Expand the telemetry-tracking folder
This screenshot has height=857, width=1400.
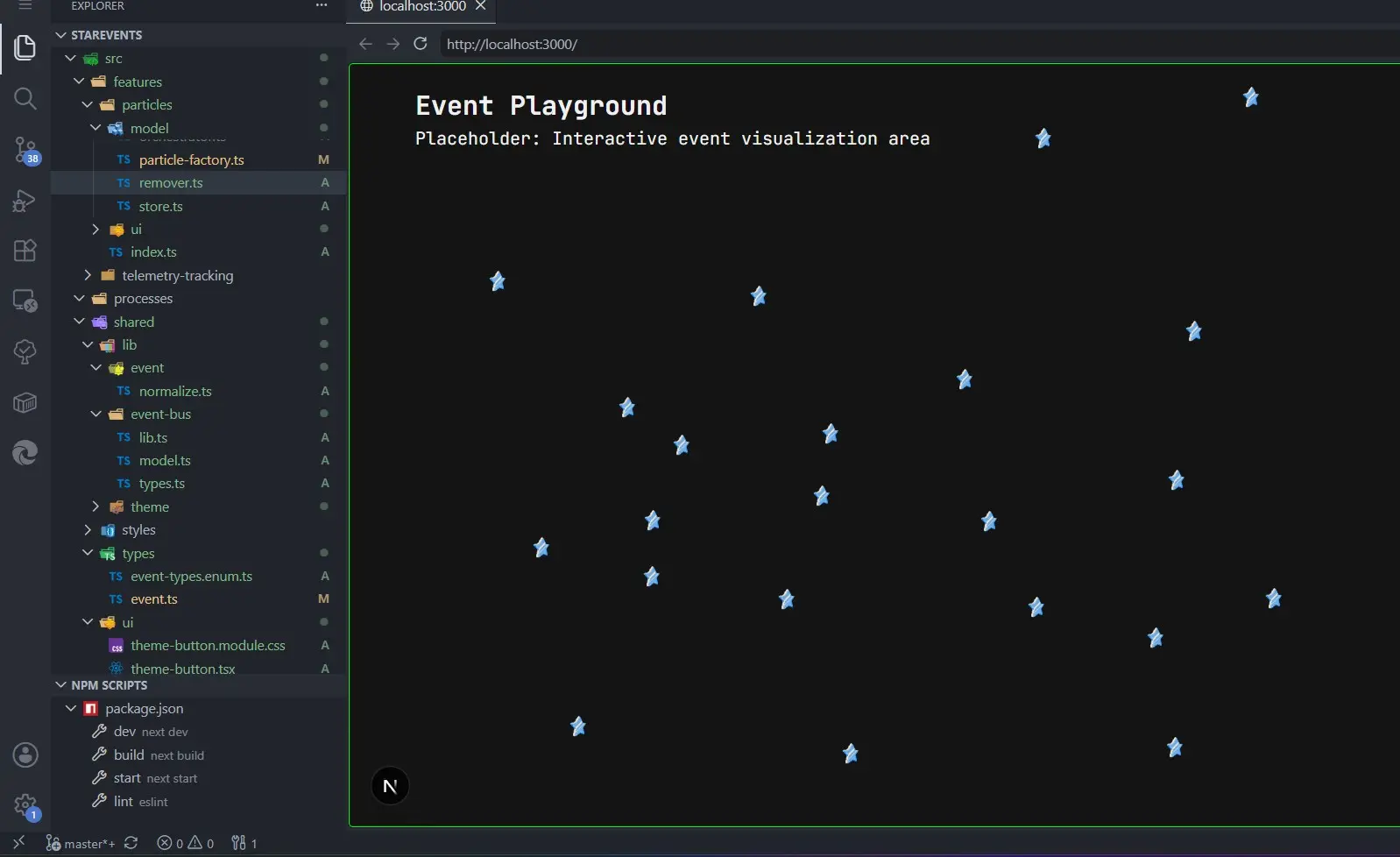pos(88,275)
